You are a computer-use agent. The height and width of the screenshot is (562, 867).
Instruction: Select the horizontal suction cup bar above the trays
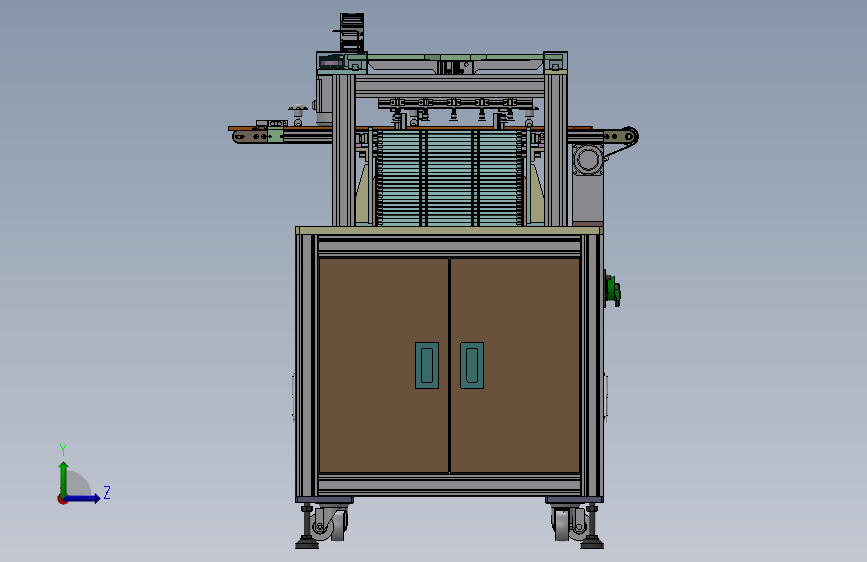[456, 102]
